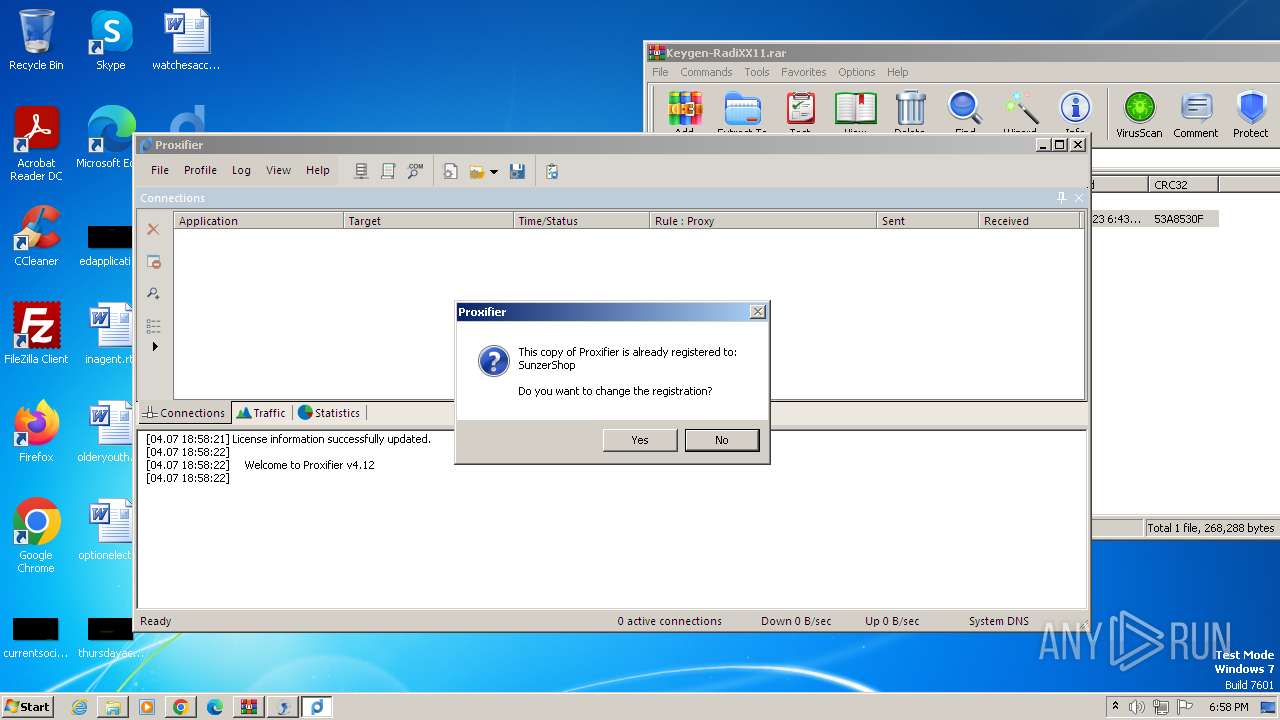The height and width of the screenshot is (720, 1280).
Task: Click the search connection magnifier icon
Action: click(153, 293)
